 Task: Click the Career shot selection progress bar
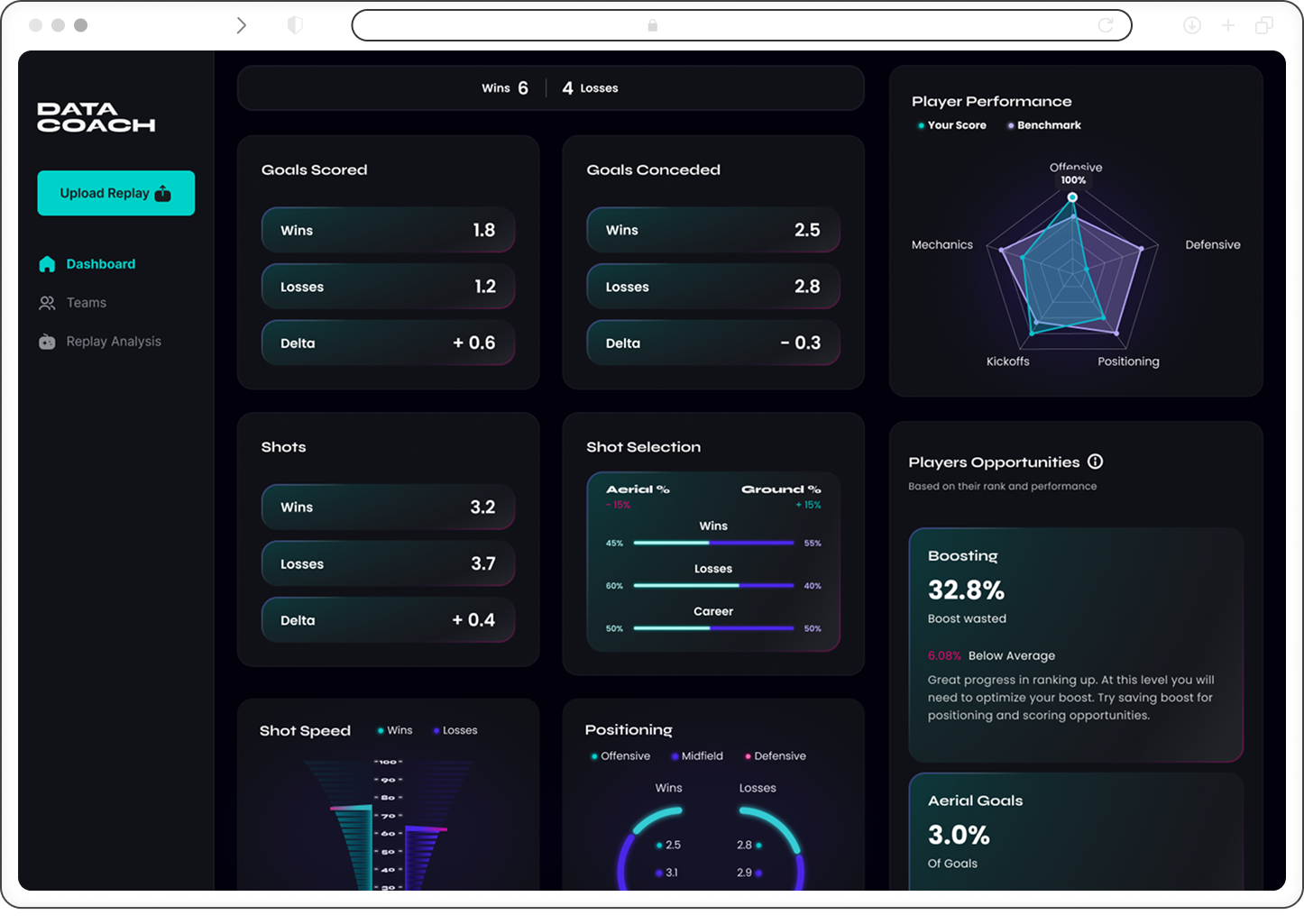coord(712,628)
